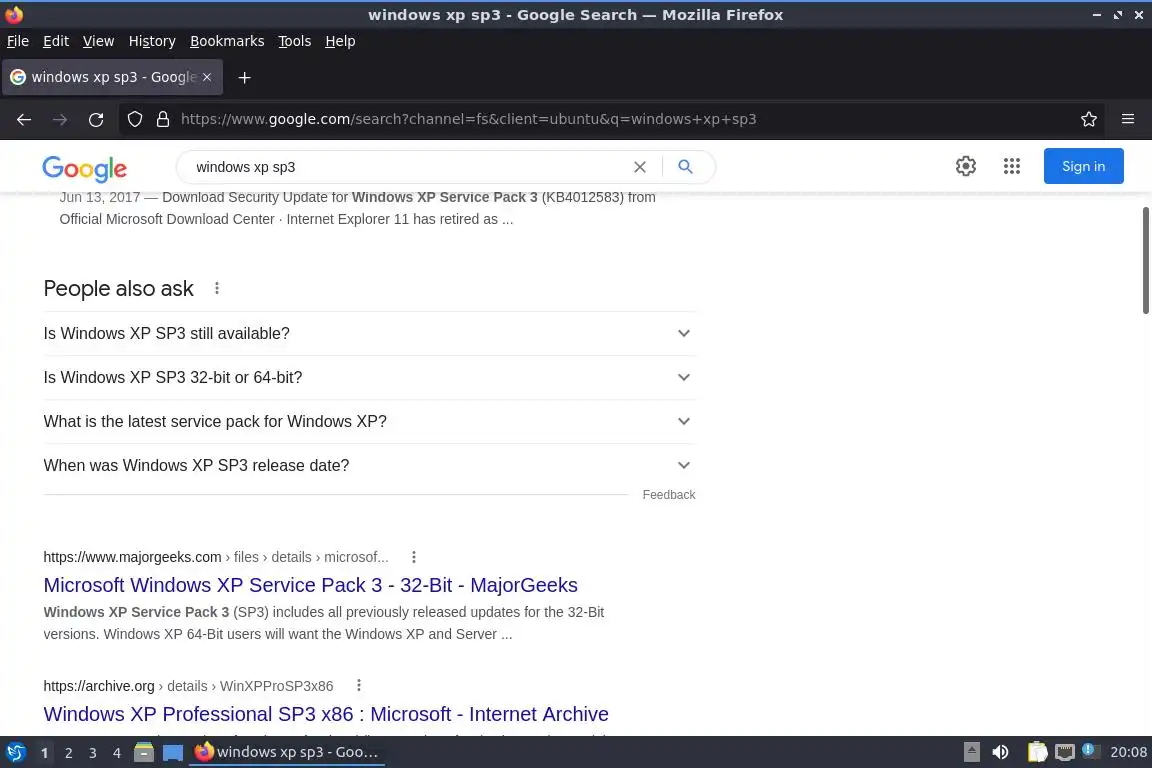The width and height of the screenshot is (1152, 768).
Task: Open the Google apps grid
Action: pyautogui.click(x=1012, y=166)
